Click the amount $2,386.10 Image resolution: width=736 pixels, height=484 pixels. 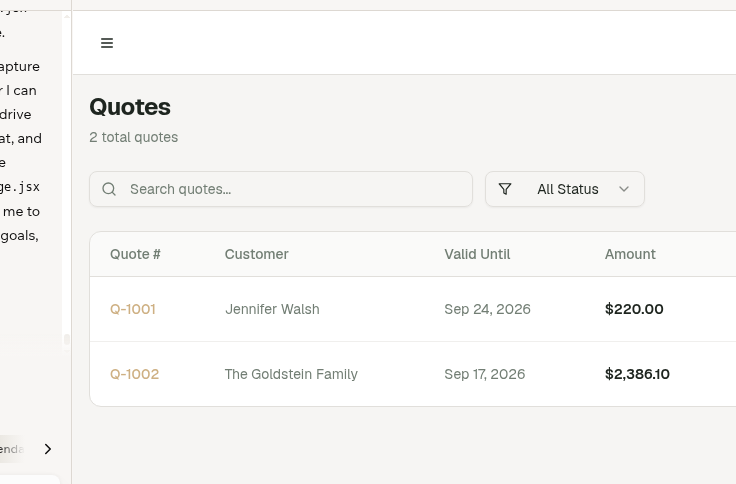(637, 374)
